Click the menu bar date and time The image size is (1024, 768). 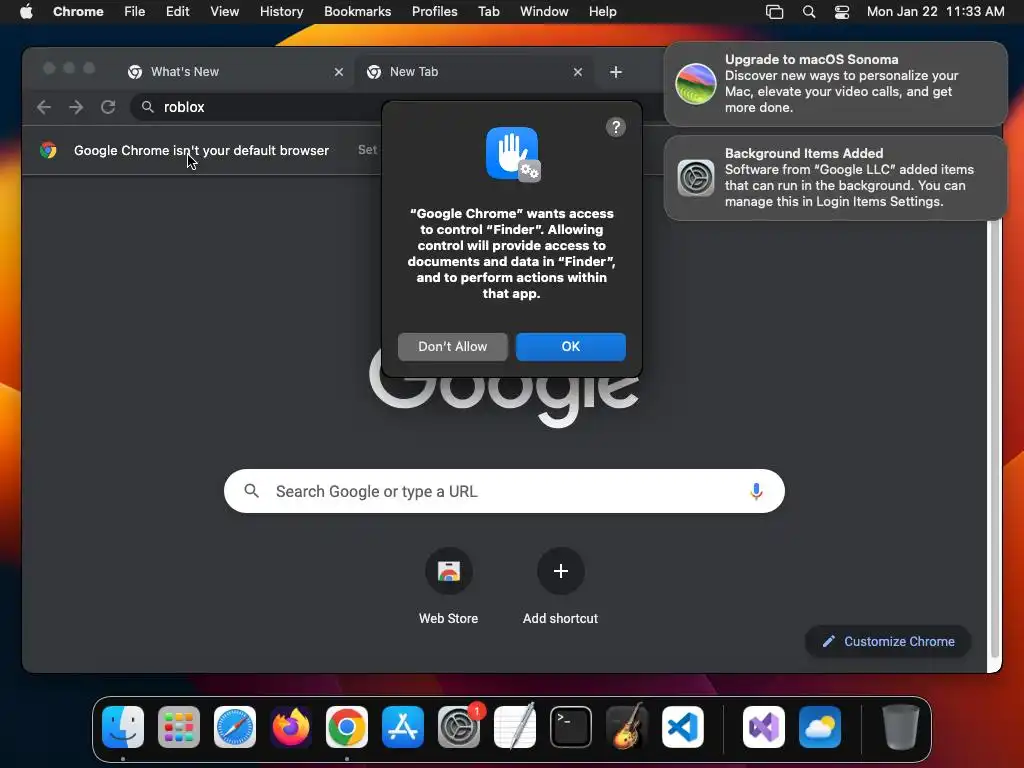coord(935,12)
